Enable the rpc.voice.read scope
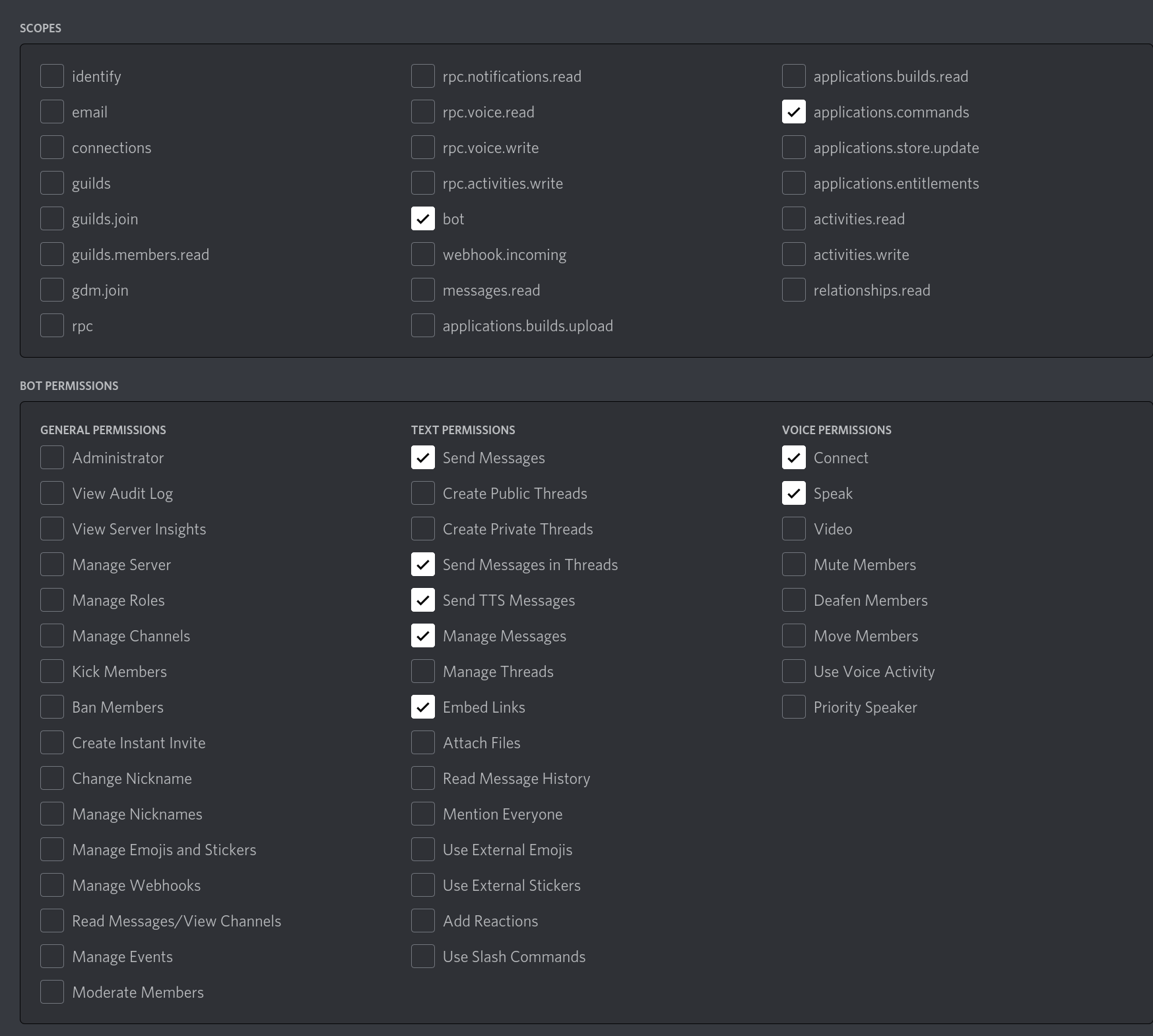Viewport: 1153px width, 1036px height. pos(423,112)
